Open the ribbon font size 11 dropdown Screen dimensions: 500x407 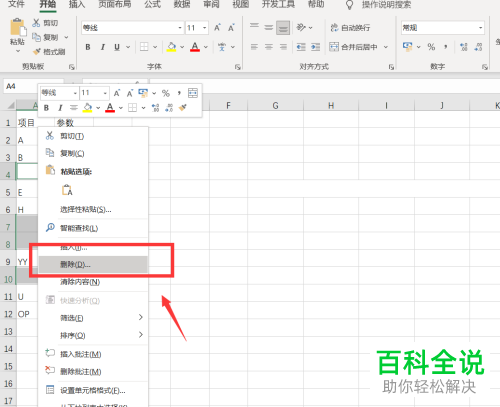point(205,28)
